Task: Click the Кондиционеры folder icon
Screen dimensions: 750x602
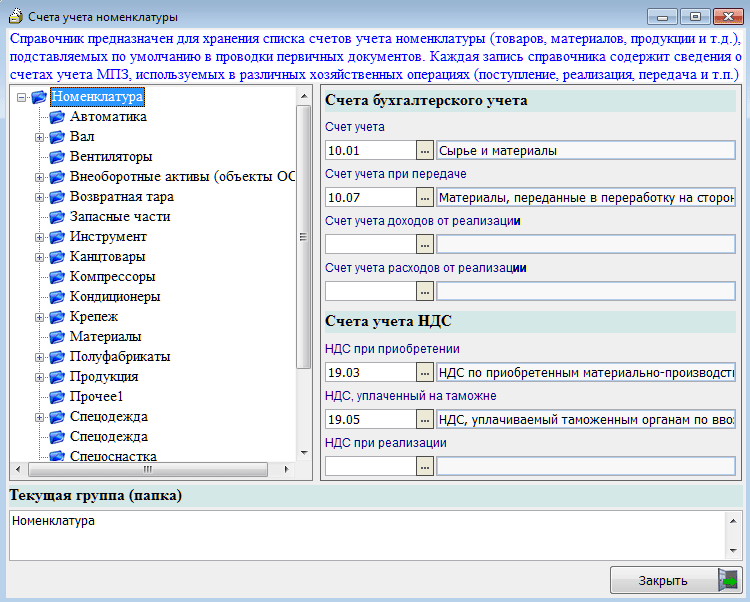Action: [57, 297]
